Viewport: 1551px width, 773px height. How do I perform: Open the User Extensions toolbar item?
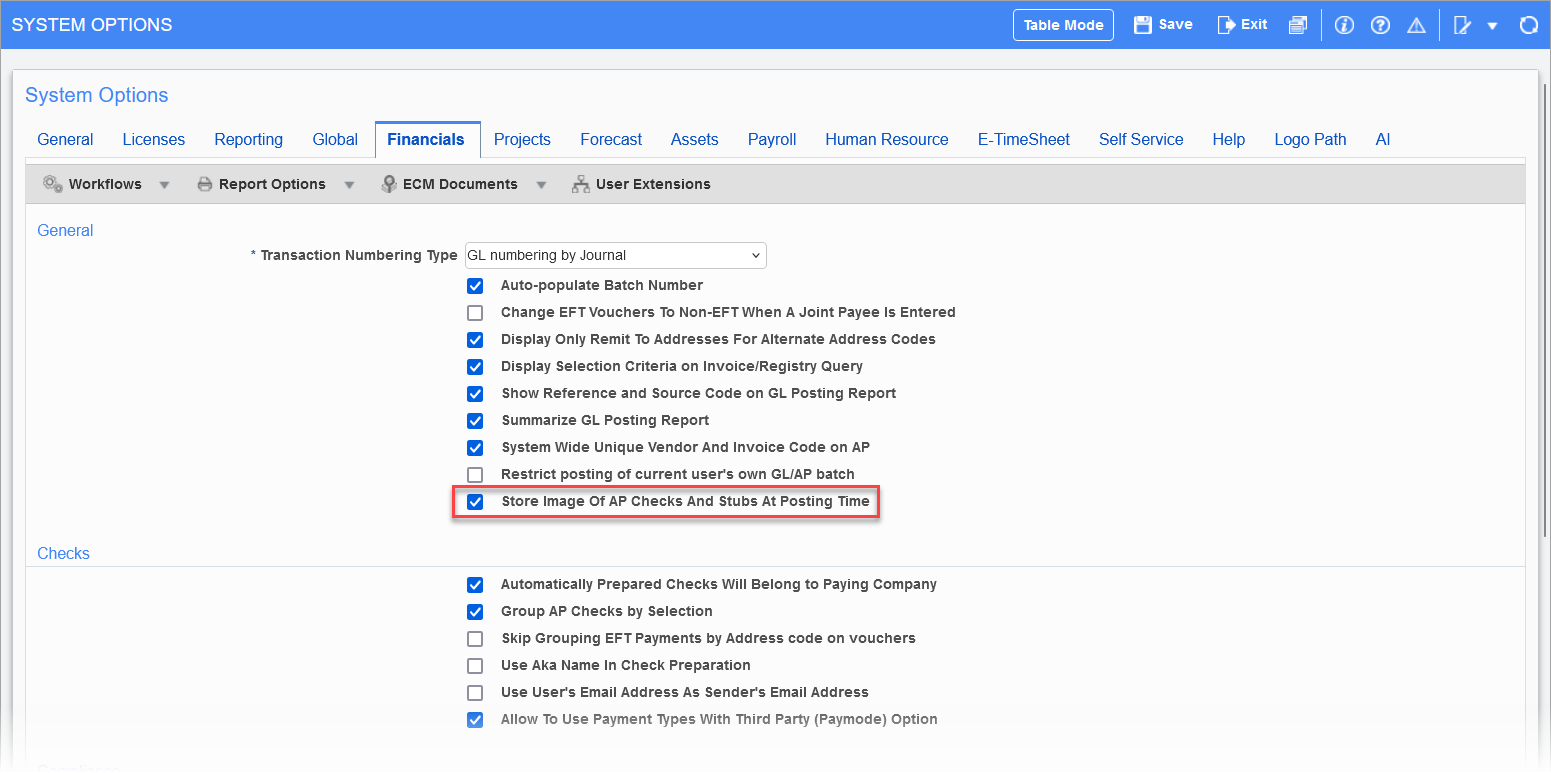pyautogui.click(x=641, y=184)
